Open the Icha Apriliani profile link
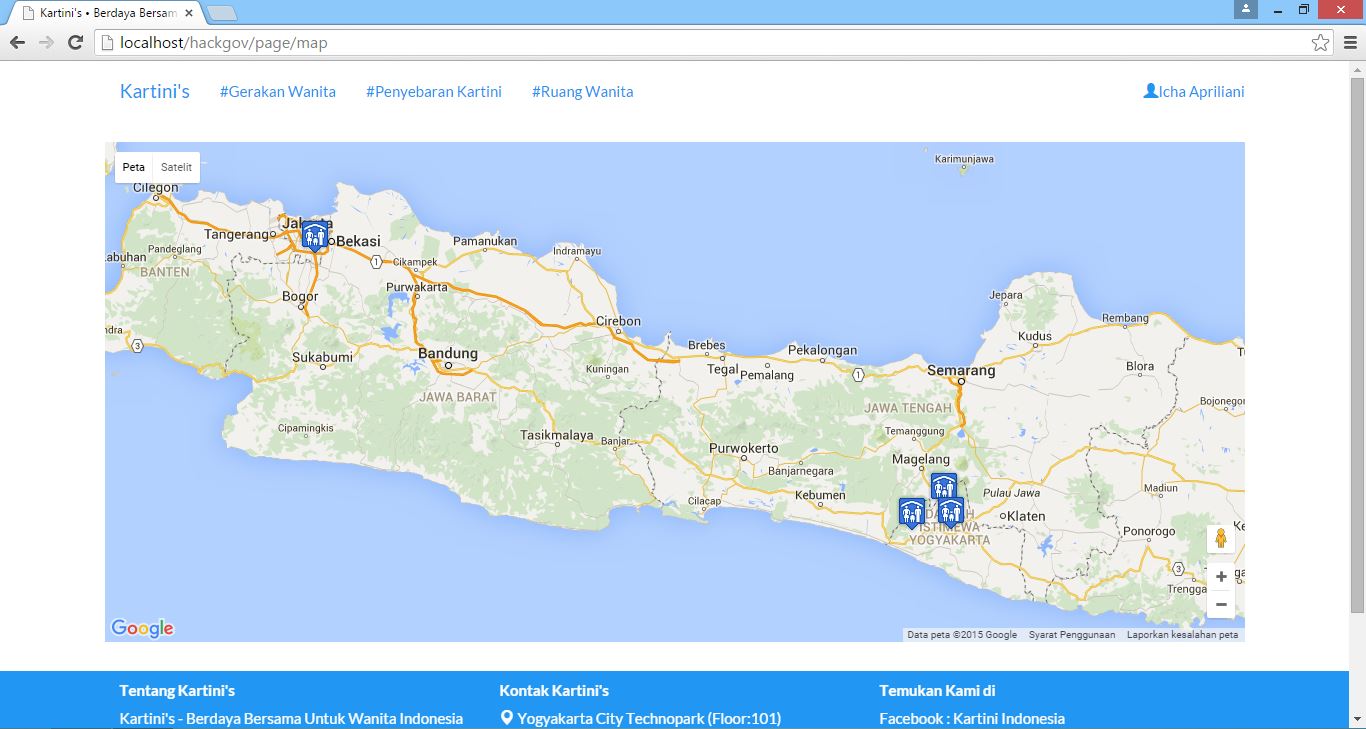1366x729 pixels. click(x=1194, y=91)
